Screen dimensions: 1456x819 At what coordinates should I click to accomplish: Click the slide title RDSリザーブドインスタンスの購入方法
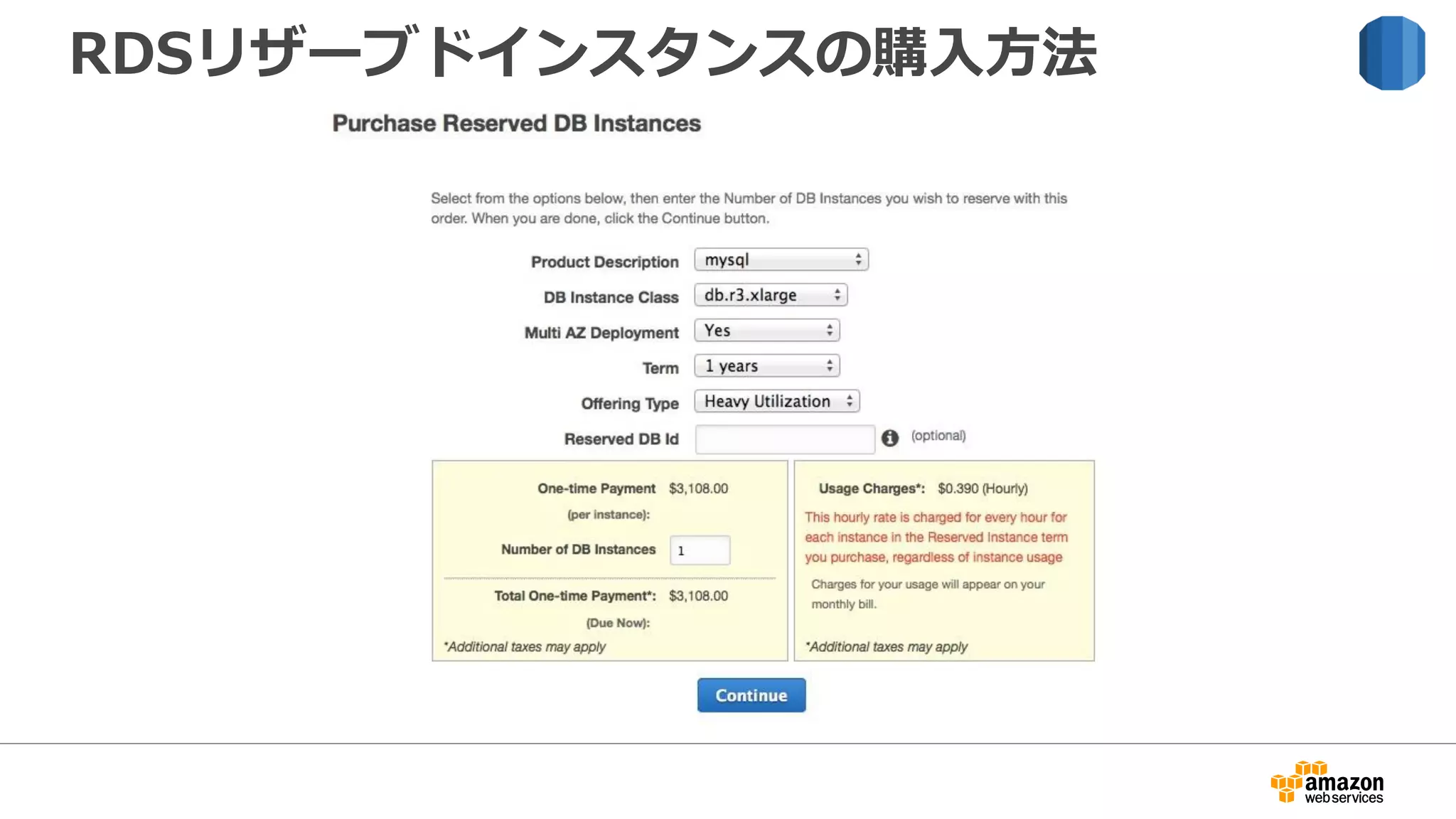click(583, 53)
